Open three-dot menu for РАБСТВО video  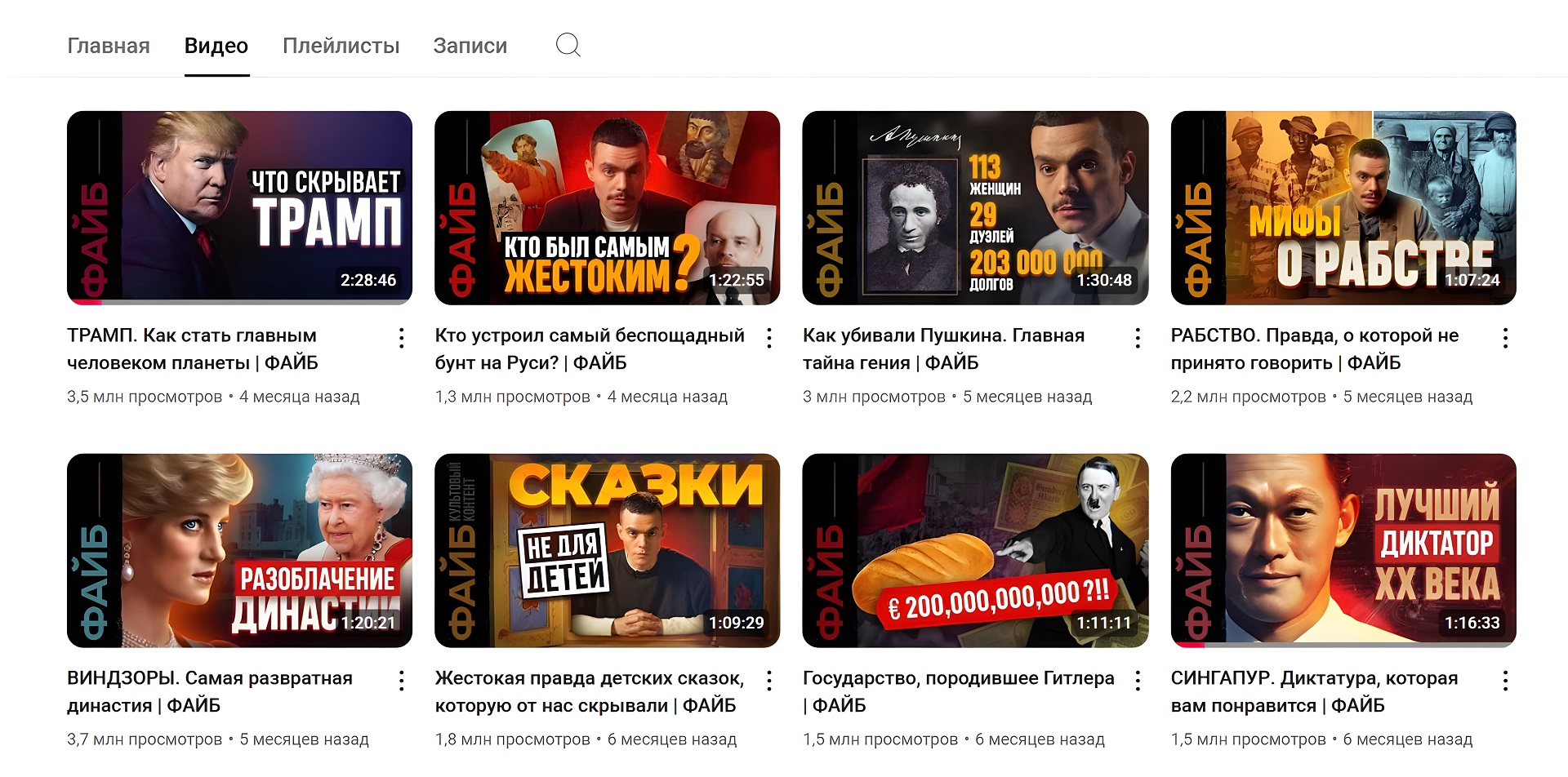point(1505,338)
